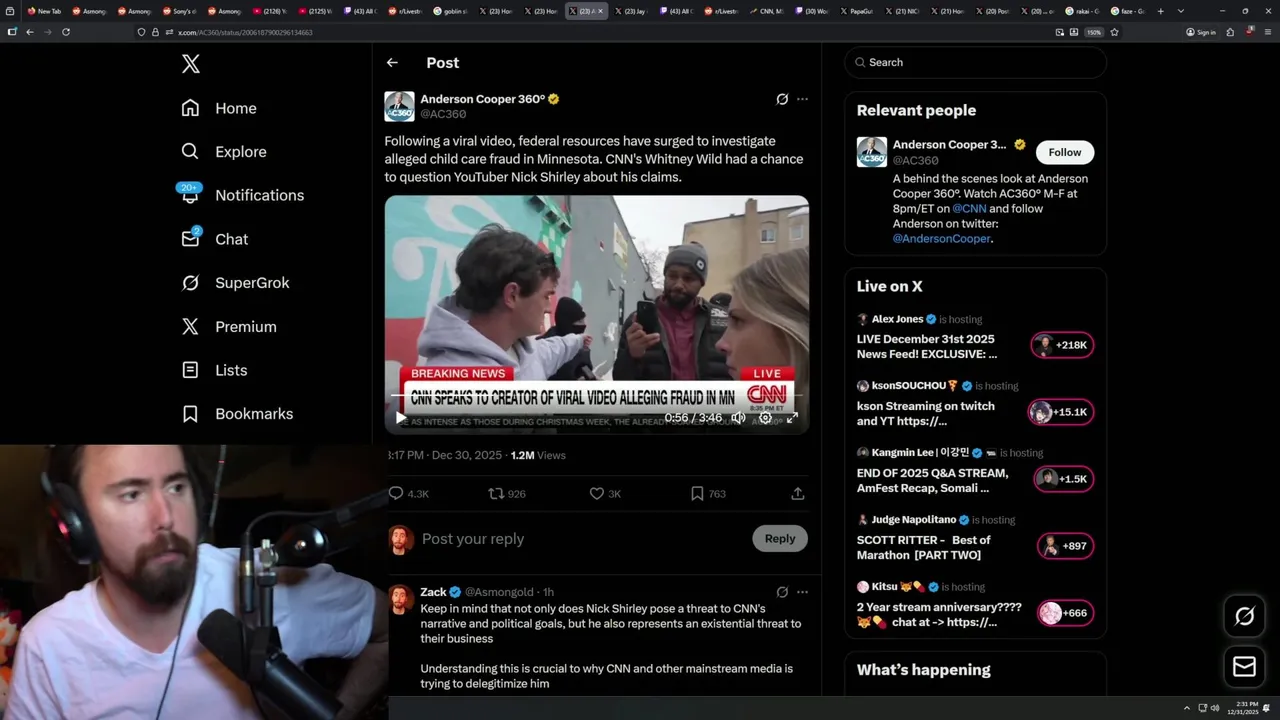Click the 150% zoom level indicator

1094,32
